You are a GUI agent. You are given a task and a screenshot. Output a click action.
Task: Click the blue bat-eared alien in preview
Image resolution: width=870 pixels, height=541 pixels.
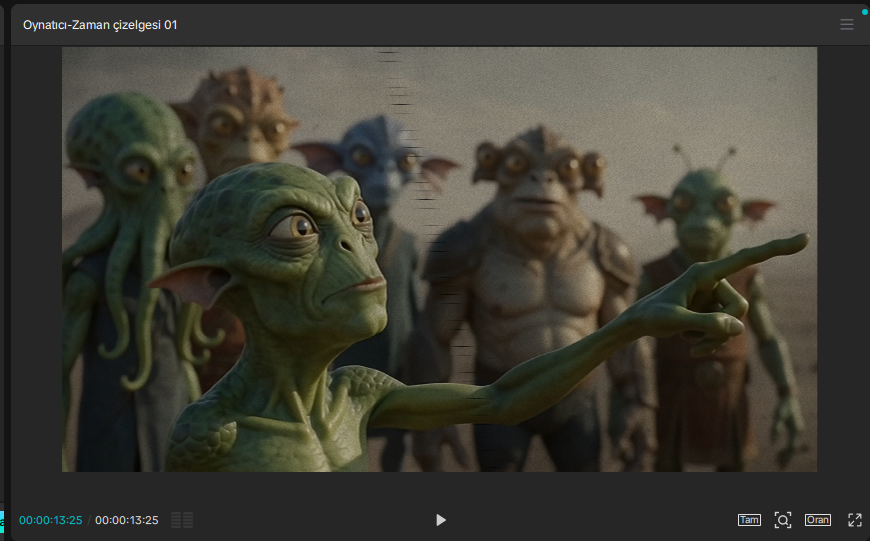point(377,161)
